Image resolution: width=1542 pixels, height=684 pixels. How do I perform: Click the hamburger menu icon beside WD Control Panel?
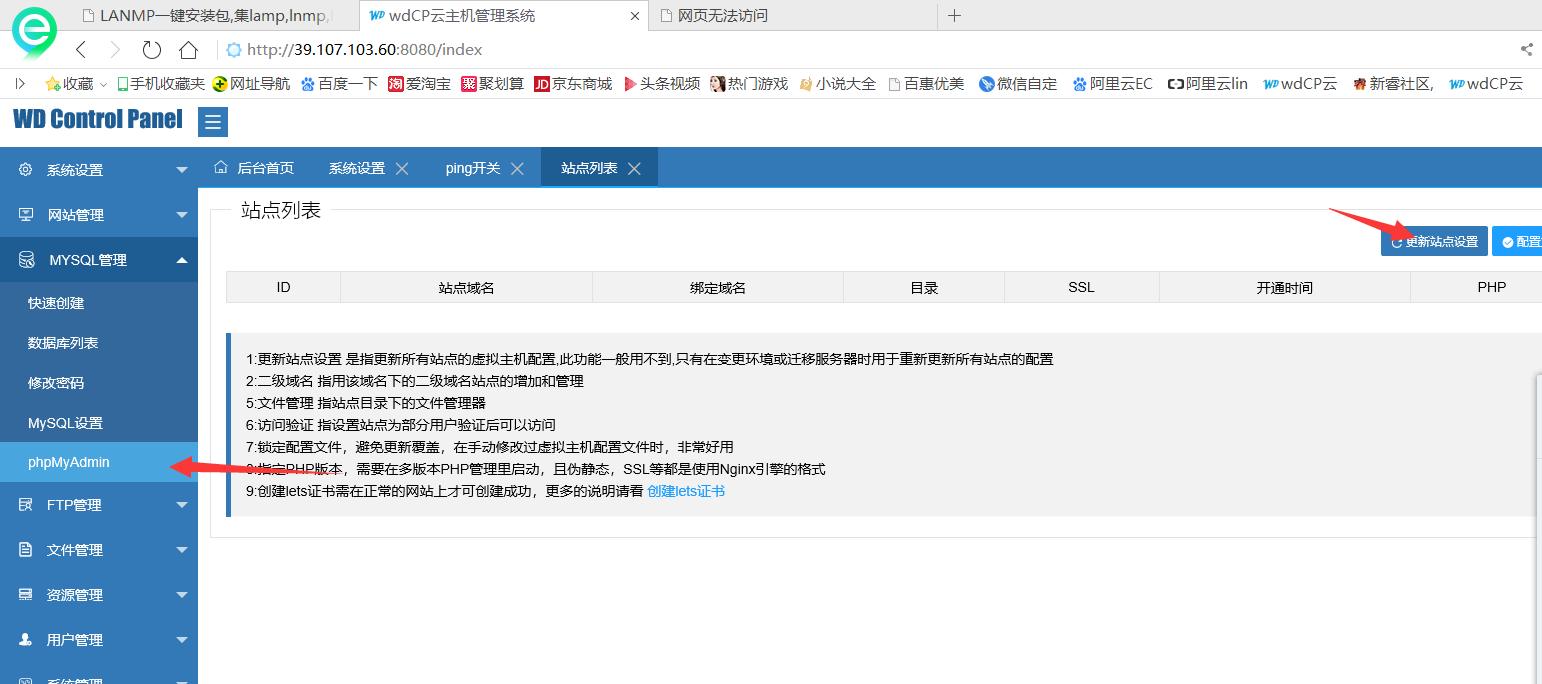click(x=213, y=123)
